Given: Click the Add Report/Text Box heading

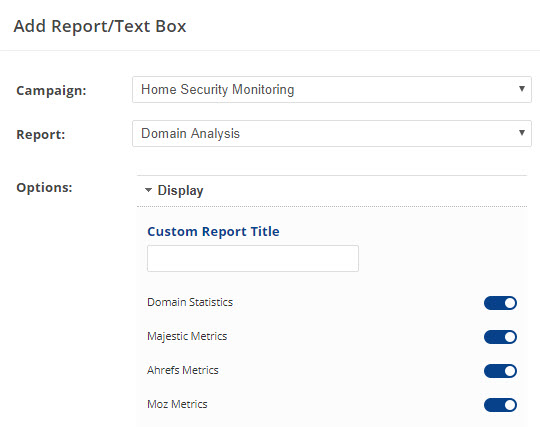Looking at the screenshot, I should pos(100,27).
